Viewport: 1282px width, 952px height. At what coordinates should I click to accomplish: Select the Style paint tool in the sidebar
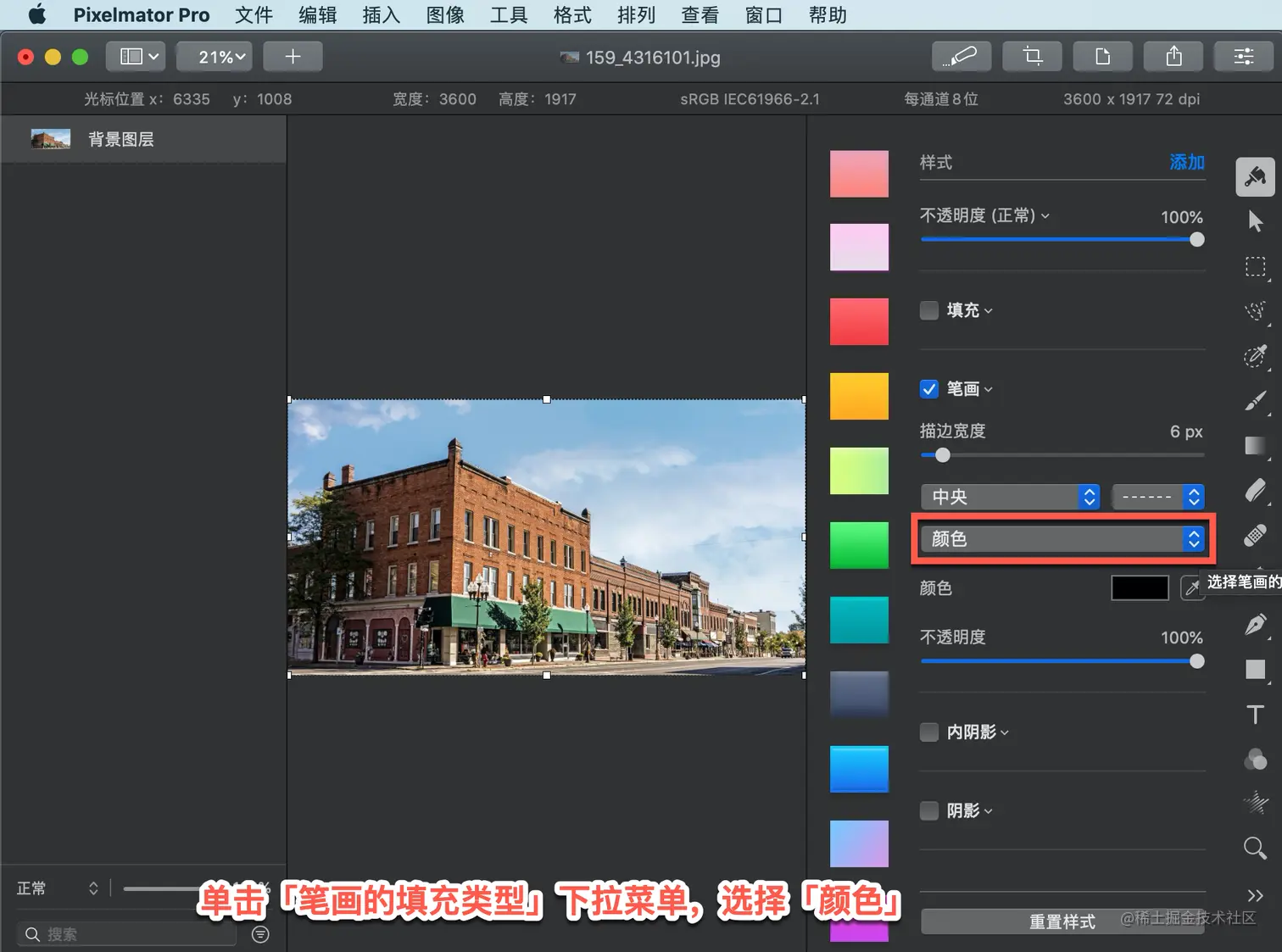click(1255, 176)
